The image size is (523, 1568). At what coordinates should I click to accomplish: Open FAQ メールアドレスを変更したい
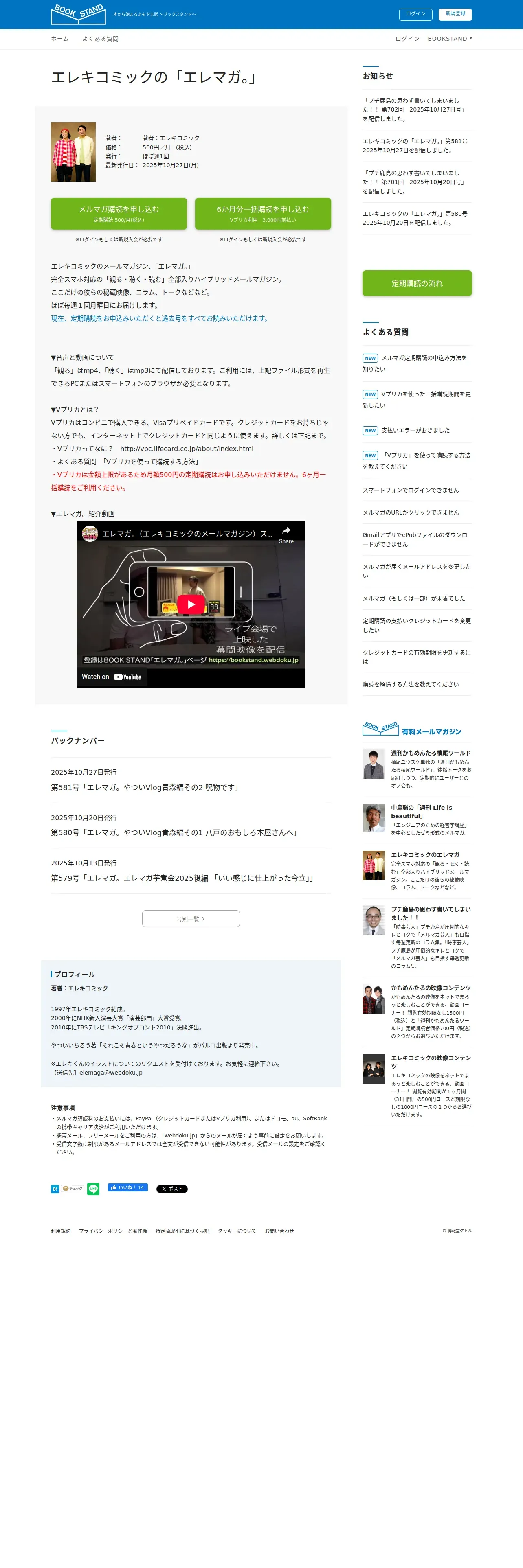[417, 571]
